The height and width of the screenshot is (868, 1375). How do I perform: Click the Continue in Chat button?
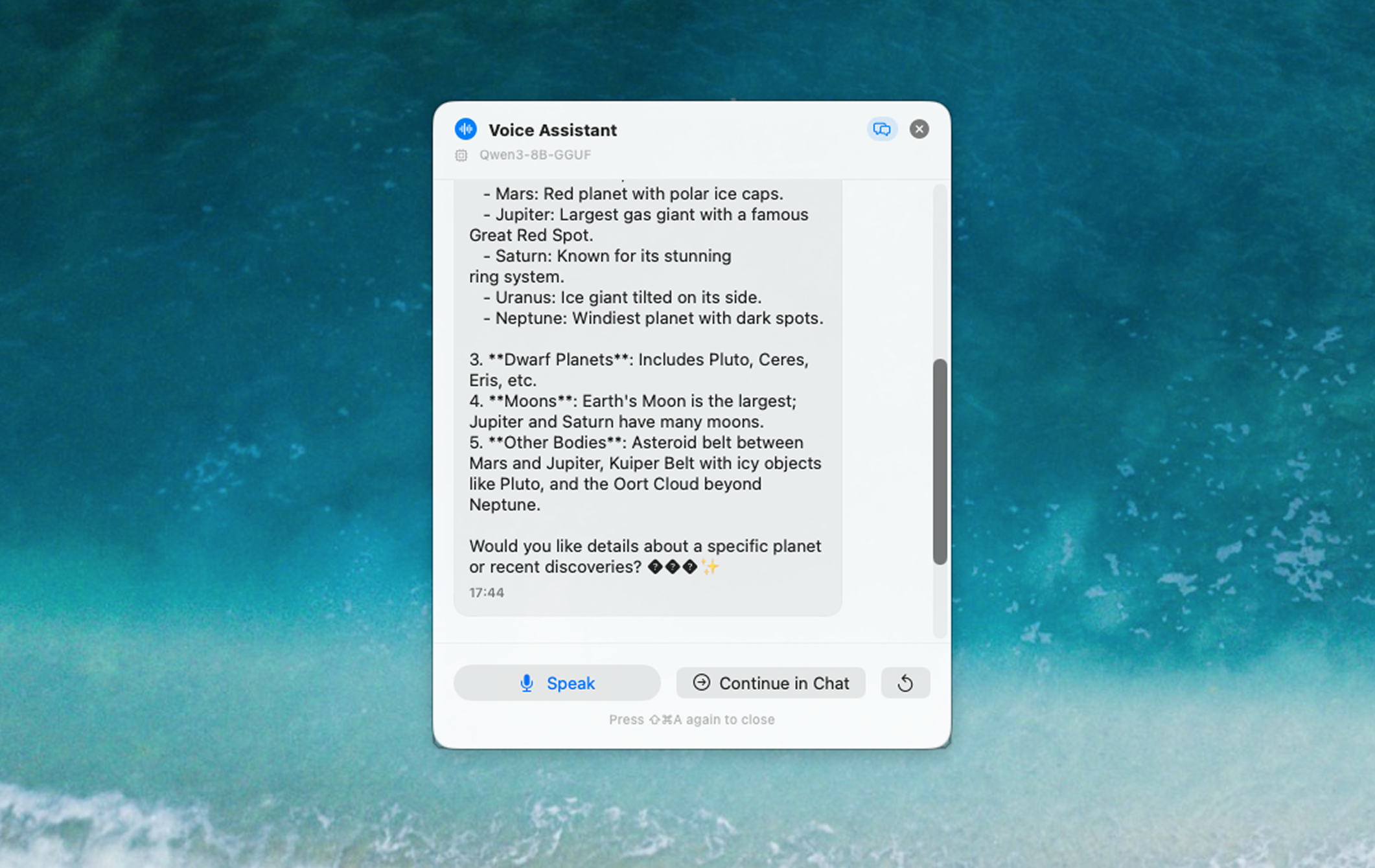[770, 683]
